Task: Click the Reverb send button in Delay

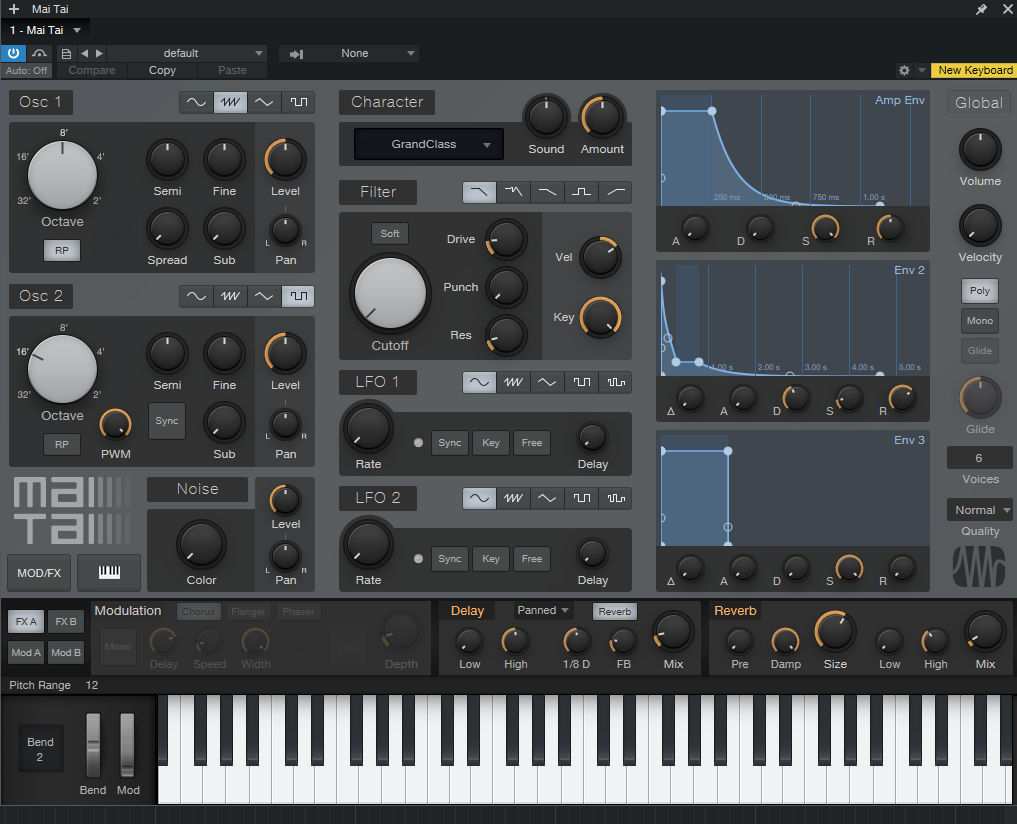Action: (614, 611)
